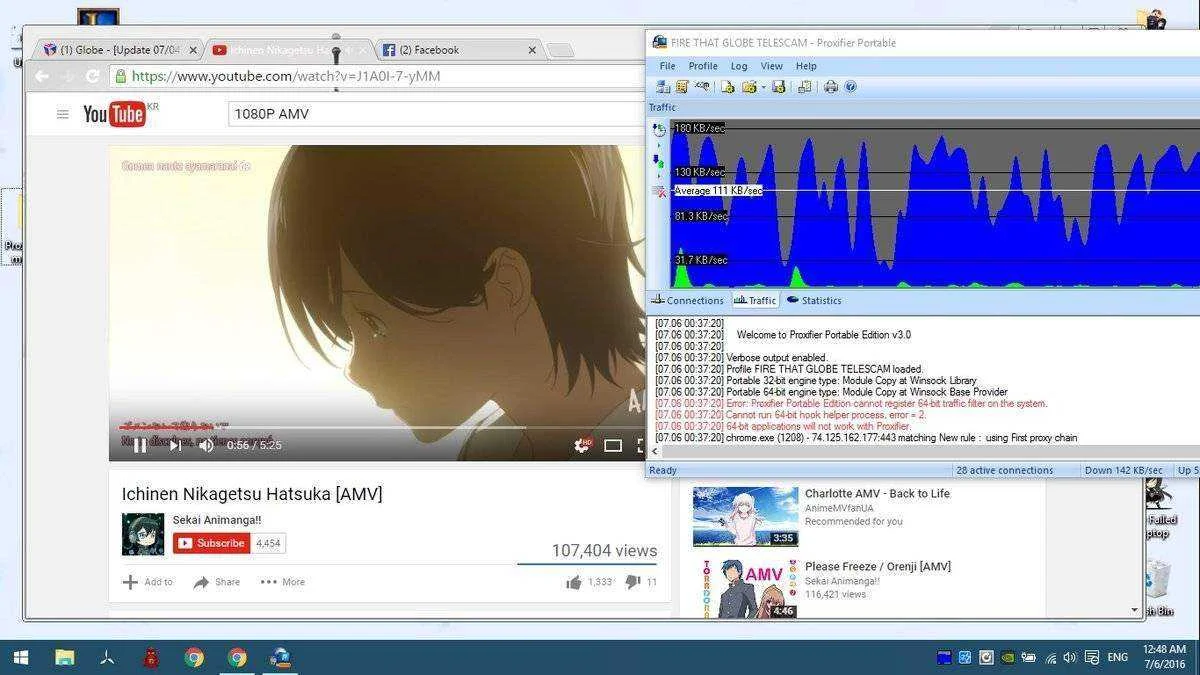Screen dimensions: 1200x675
Task: Click the YouTube logo
Action: click(x=114, y=114)
